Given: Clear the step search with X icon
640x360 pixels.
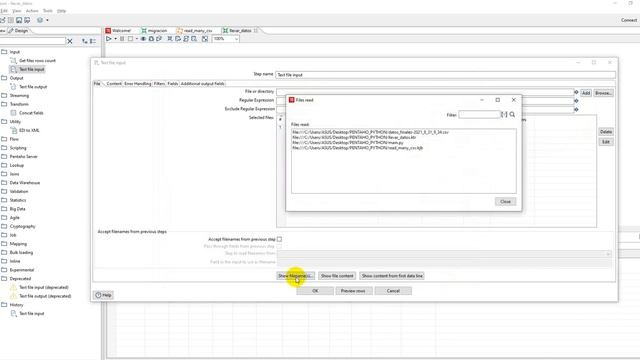Looking at the screenshot, I should [70, 41].
